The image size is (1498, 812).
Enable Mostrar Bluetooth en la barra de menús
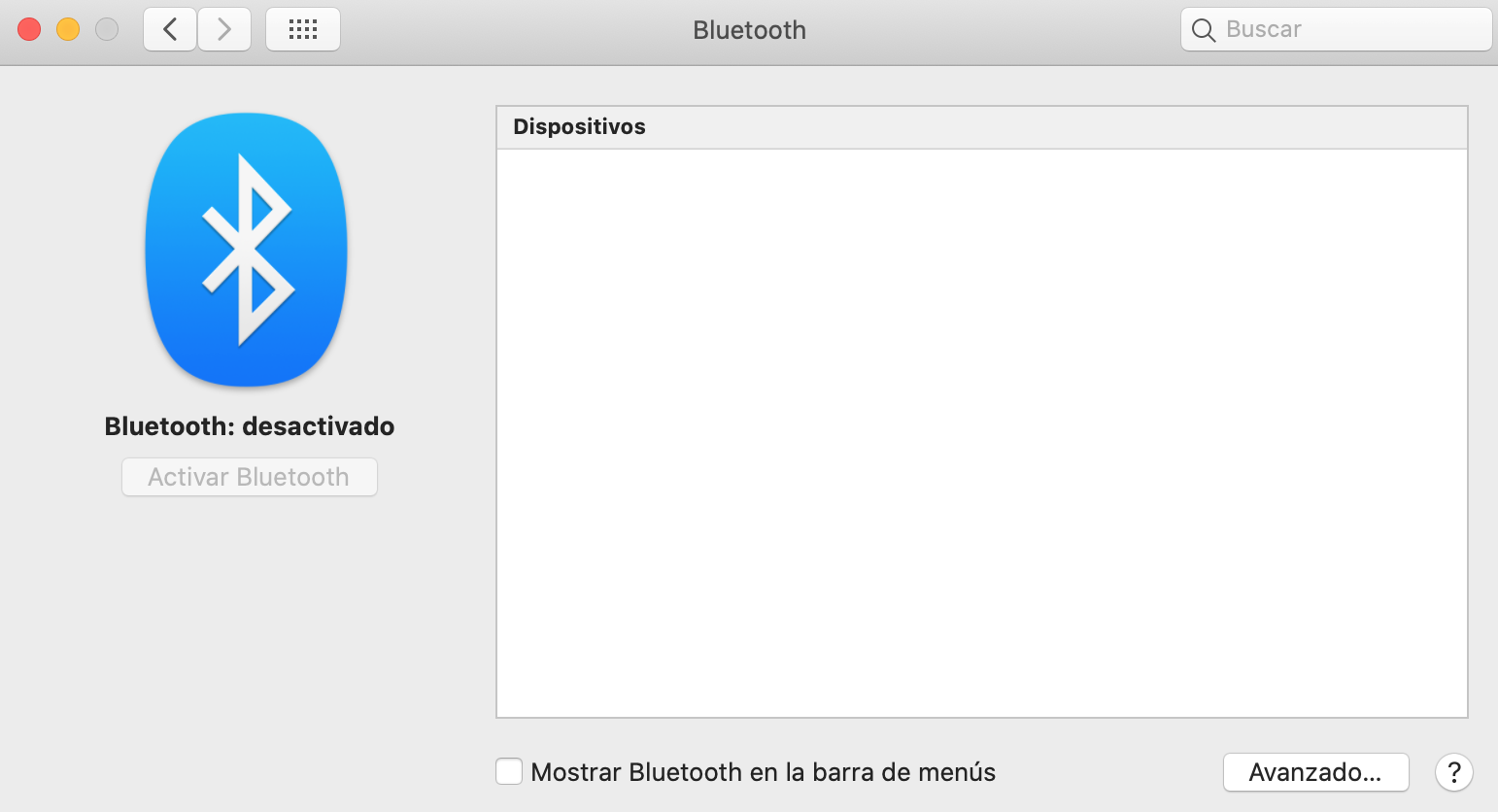click(509, 771)
